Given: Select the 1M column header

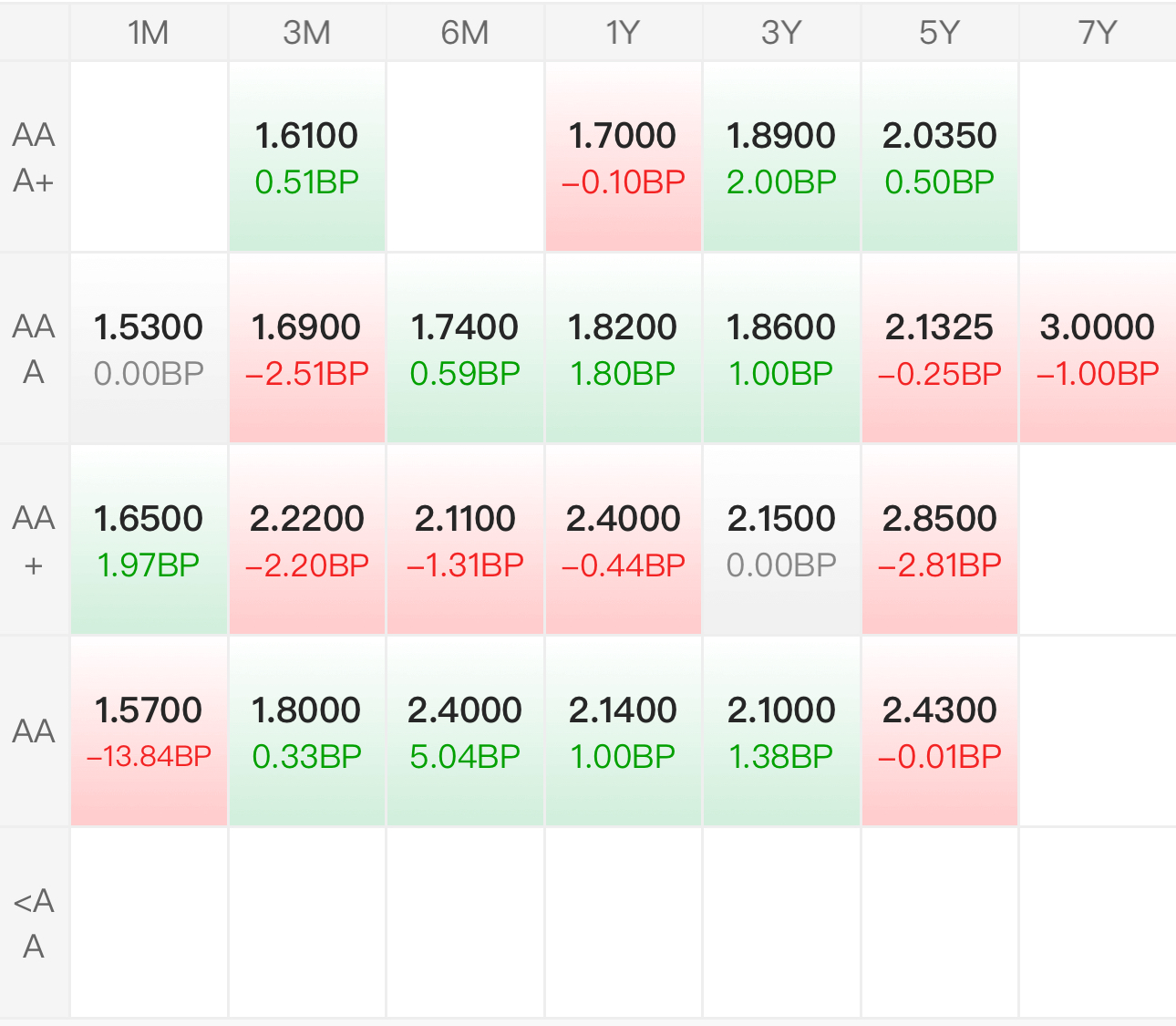Looking at the screenshot, I should (x=149, y=33).
